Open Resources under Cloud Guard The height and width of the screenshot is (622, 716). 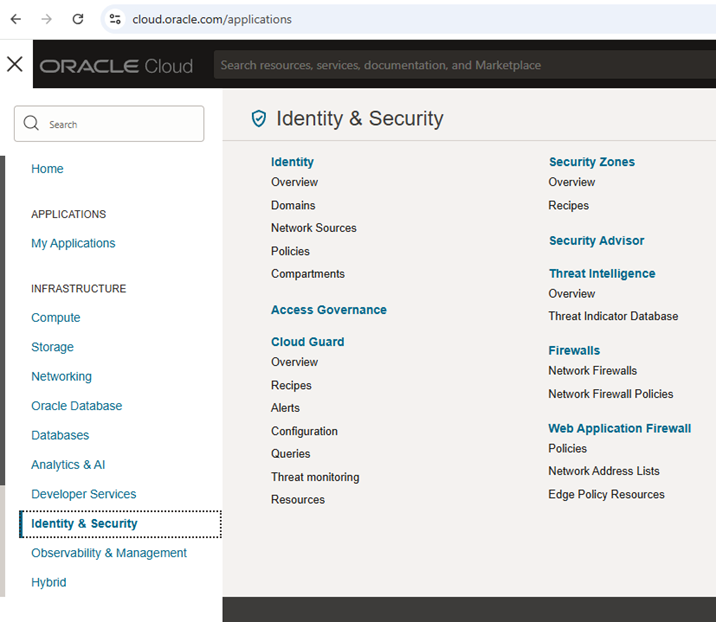298,500
